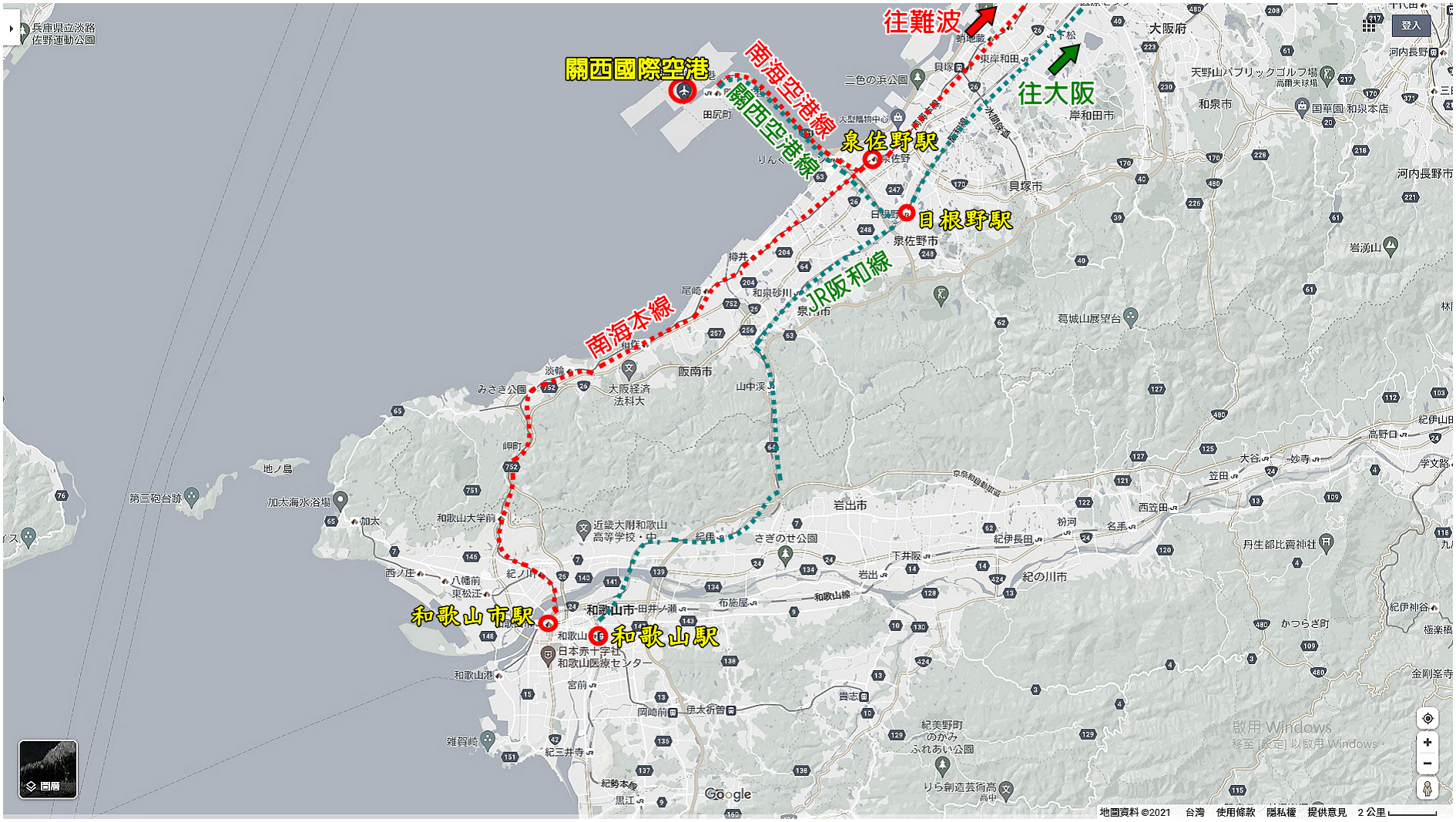Screen dimensions: 1456x822
Task: Select 日本赤十字社和歌山医療センター hospital marker
Action: (548, 656)
